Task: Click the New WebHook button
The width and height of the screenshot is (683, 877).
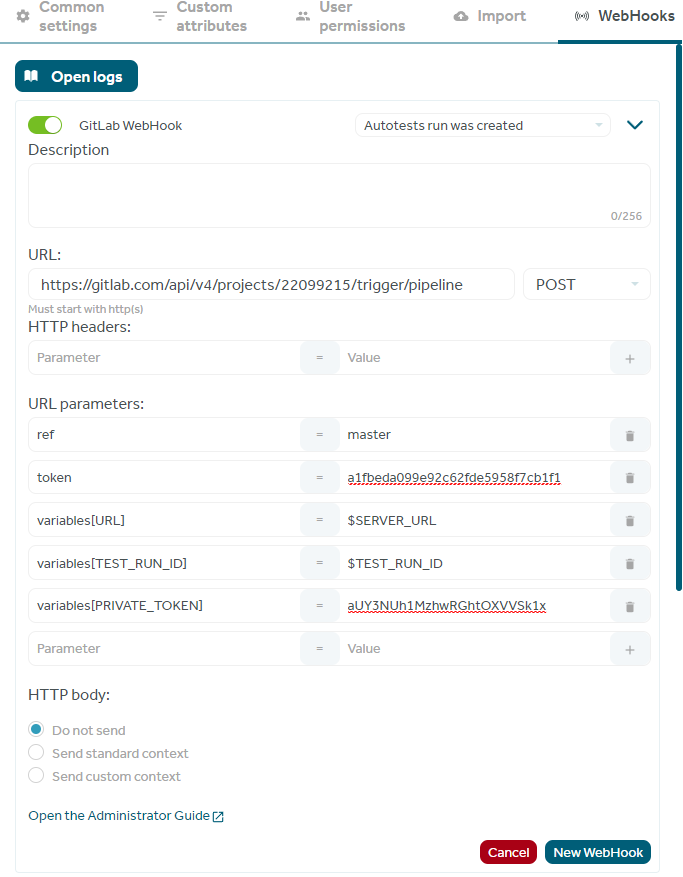Action: (x=598, y=852)
